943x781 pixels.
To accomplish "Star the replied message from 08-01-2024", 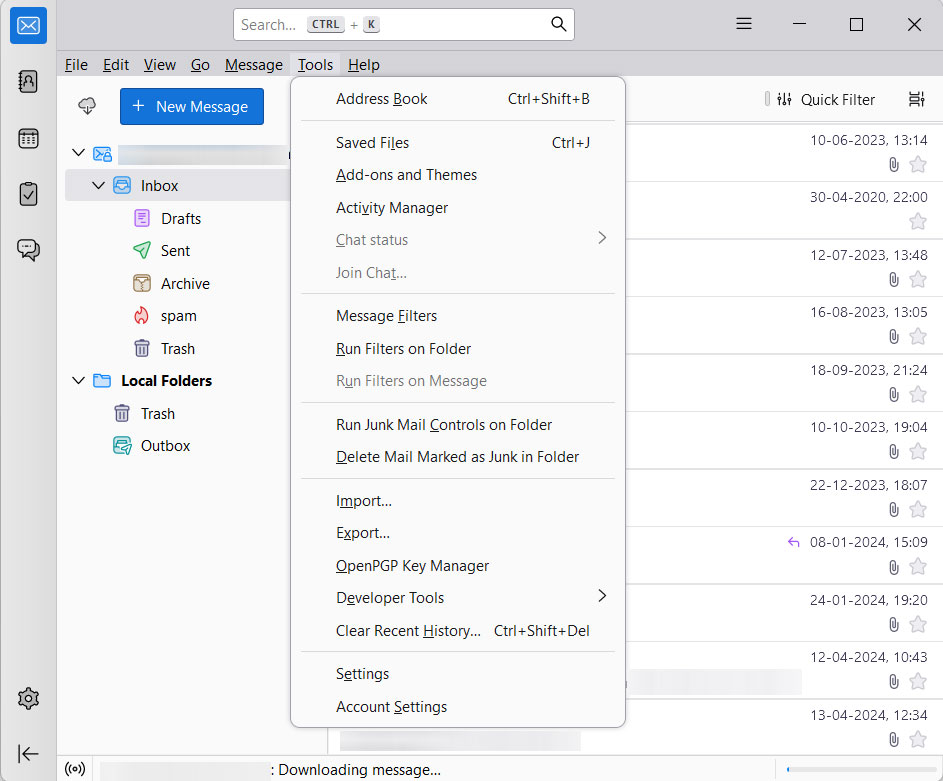I will point(918,566).
